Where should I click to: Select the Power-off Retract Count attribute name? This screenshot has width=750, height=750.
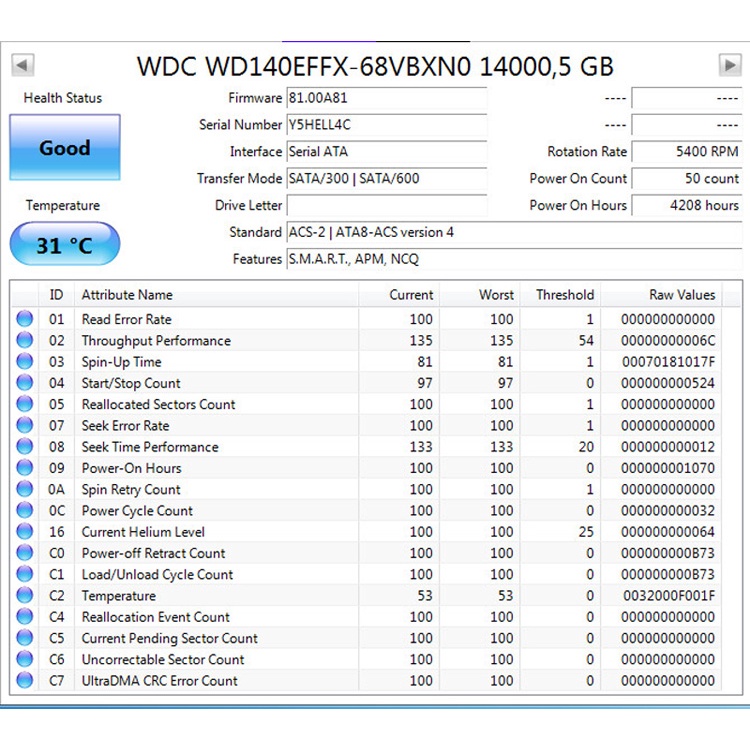[153, 553]
